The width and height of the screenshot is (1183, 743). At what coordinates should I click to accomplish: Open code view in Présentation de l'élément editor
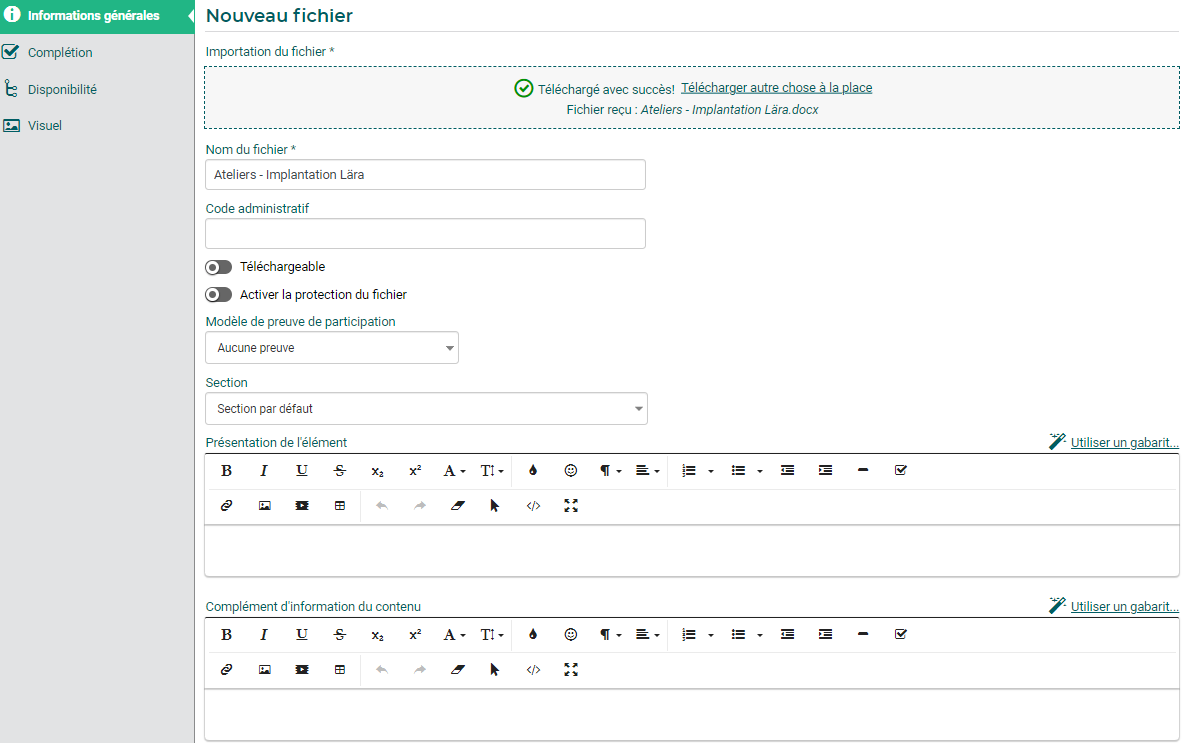533,506
